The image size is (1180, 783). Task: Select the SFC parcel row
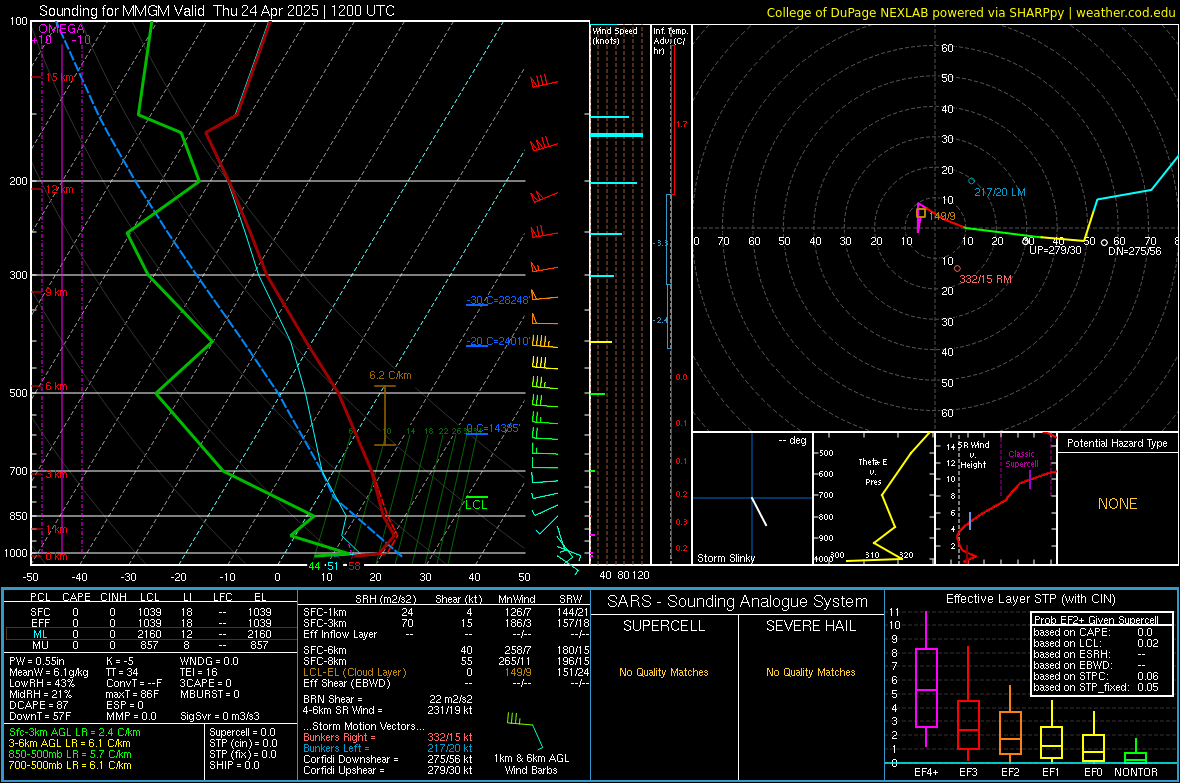[x=150, y=612]
